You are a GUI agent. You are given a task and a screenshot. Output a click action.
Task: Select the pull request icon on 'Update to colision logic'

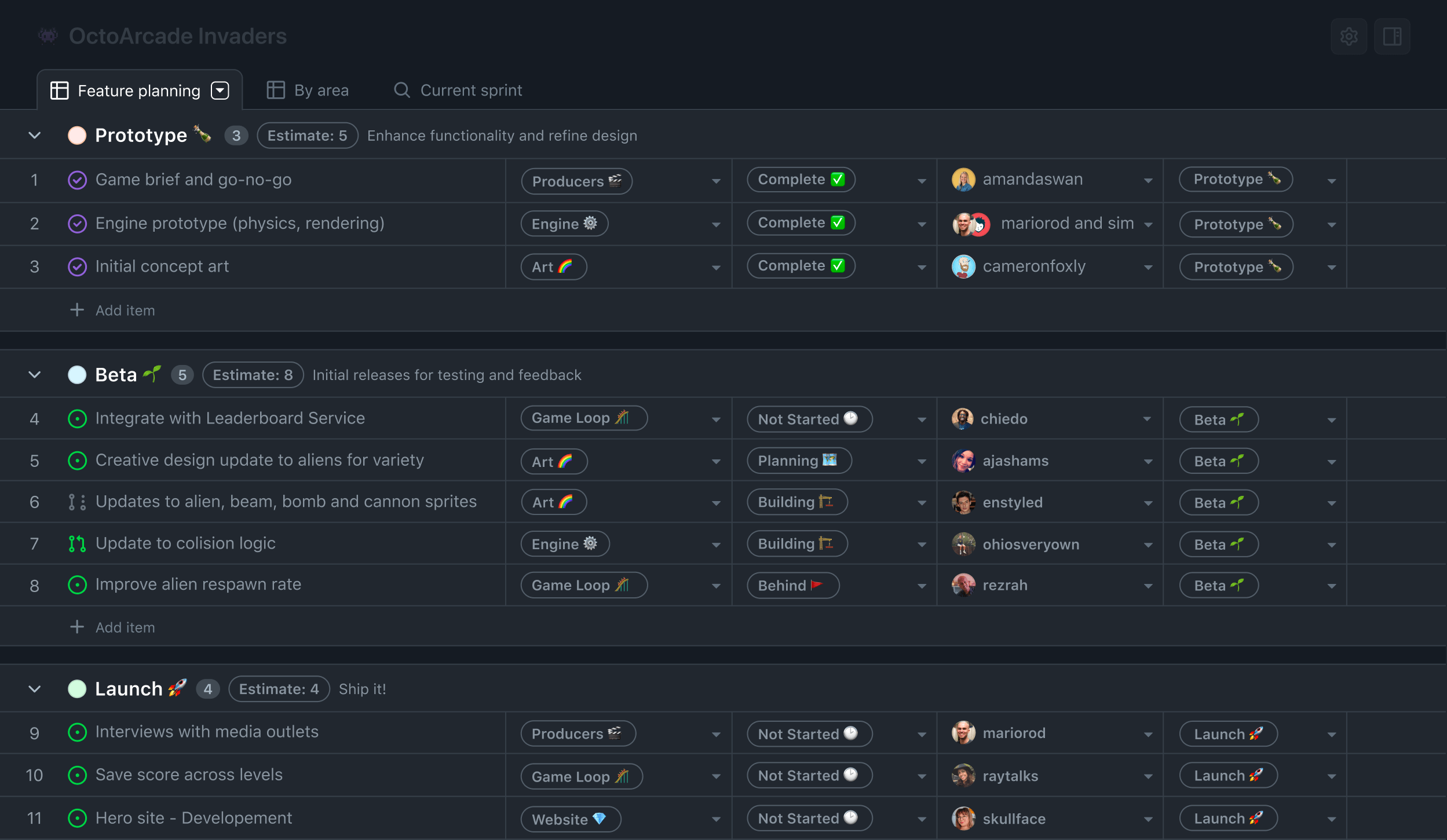78,543
